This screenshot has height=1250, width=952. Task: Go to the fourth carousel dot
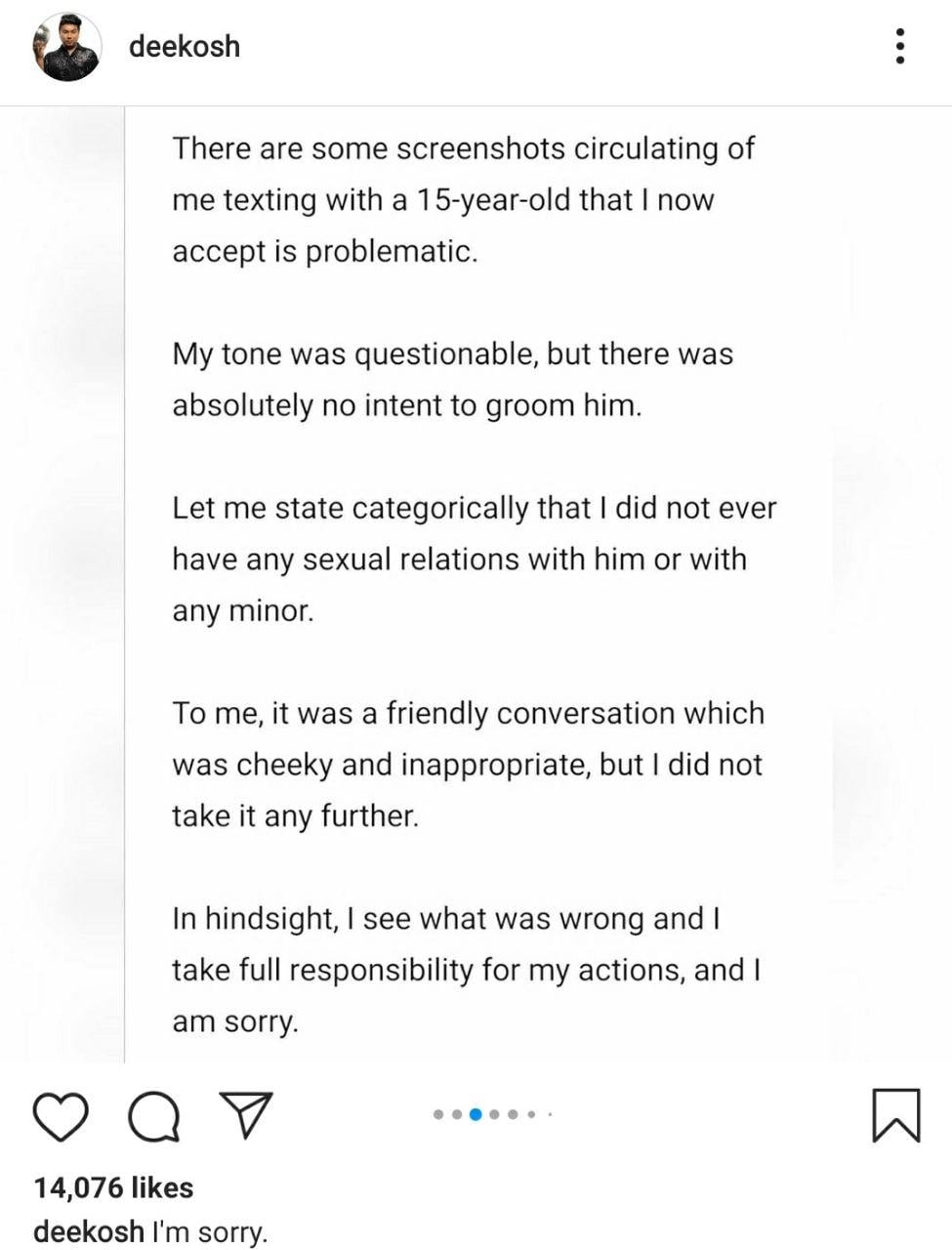tap(495, 1114)
